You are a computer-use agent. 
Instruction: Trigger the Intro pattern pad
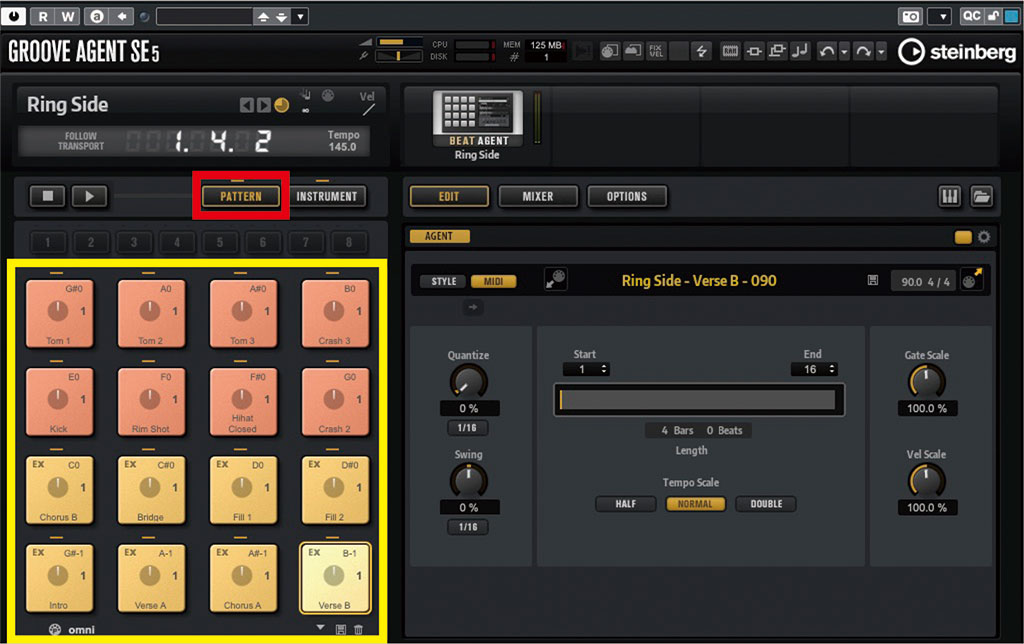[x=59, y=578]
